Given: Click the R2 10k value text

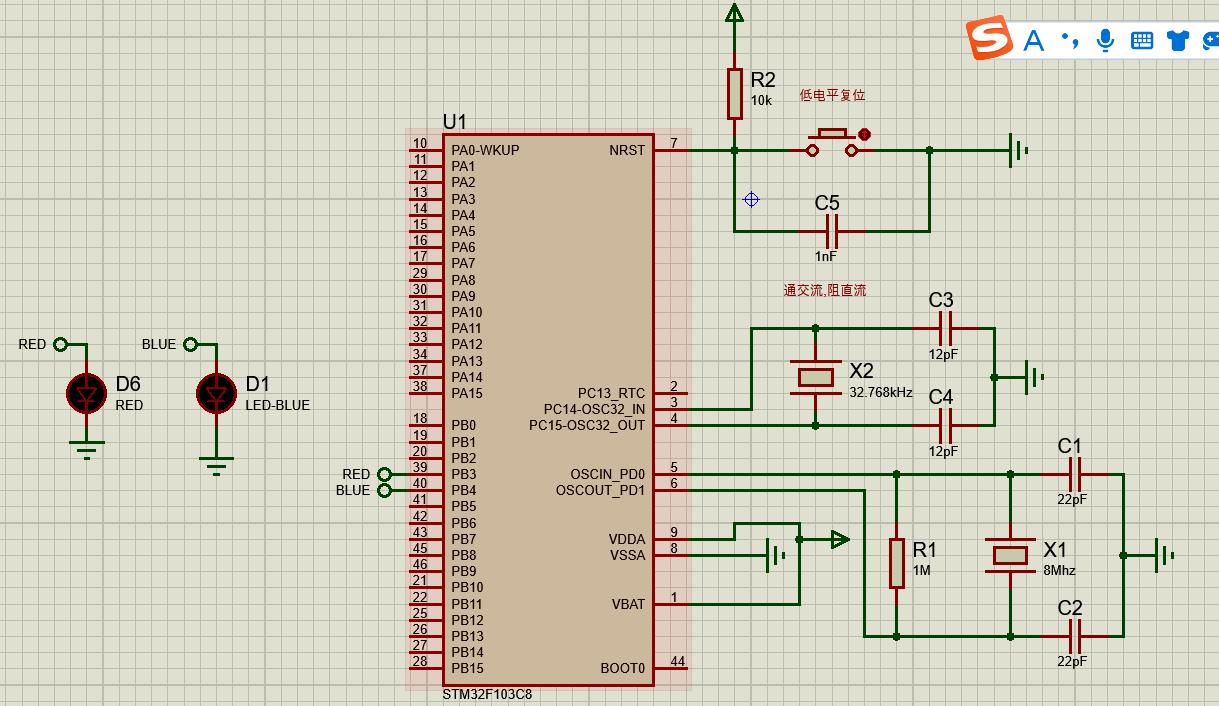Looking at the screenshot, I should pyautogui.click(x=761, y=100).
